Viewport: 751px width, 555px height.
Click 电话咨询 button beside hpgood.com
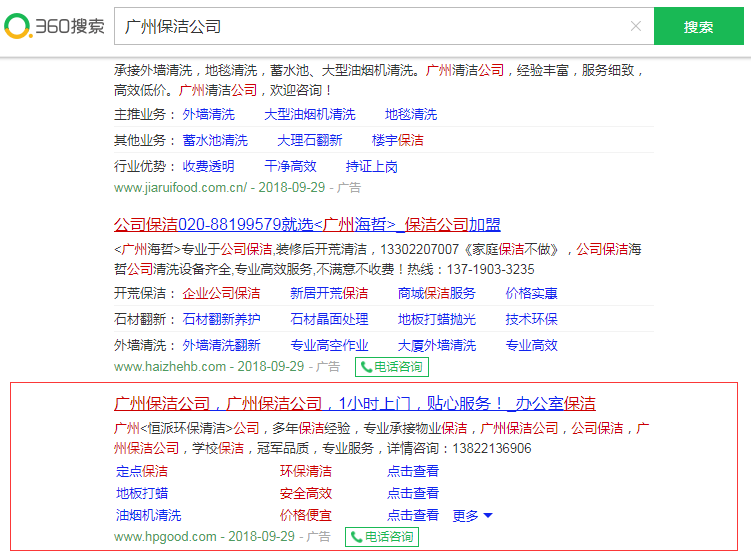[382, 537]
